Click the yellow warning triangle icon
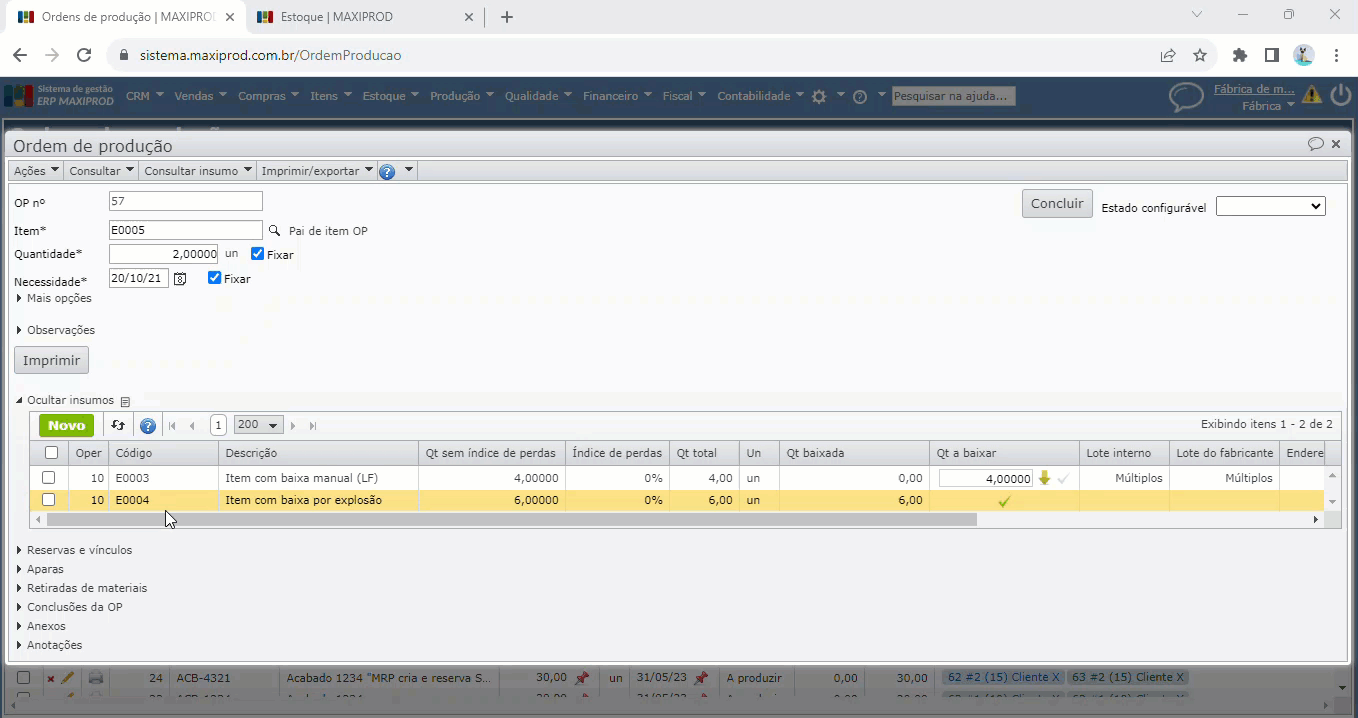 [x=1312, y=95]
